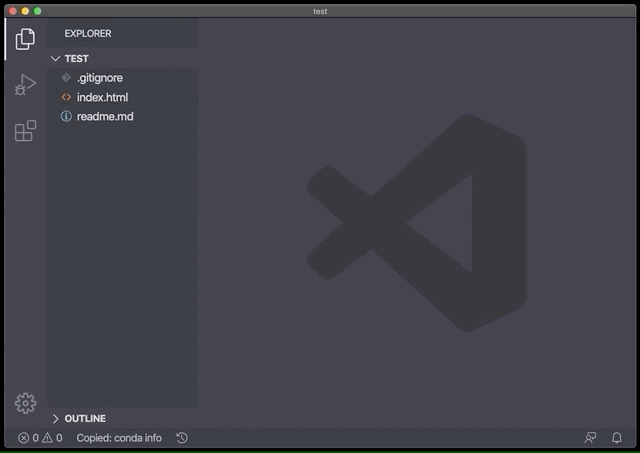Collapse the TEST folder section
This screenshot has width=640, height=453.
(56, 59)
